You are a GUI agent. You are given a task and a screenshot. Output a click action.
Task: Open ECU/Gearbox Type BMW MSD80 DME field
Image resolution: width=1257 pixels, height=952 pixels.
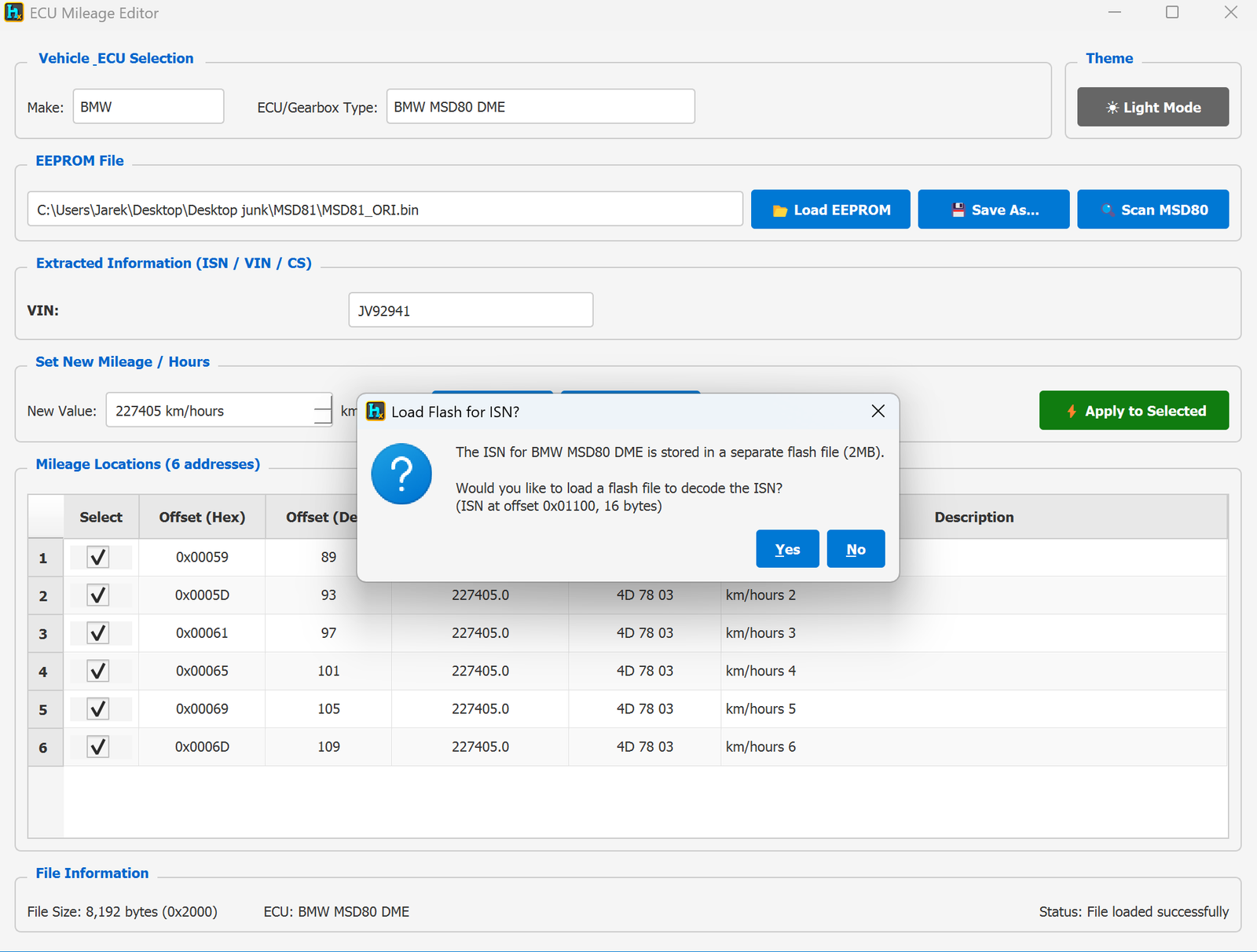pyautogui.click(x=541, y=106)
